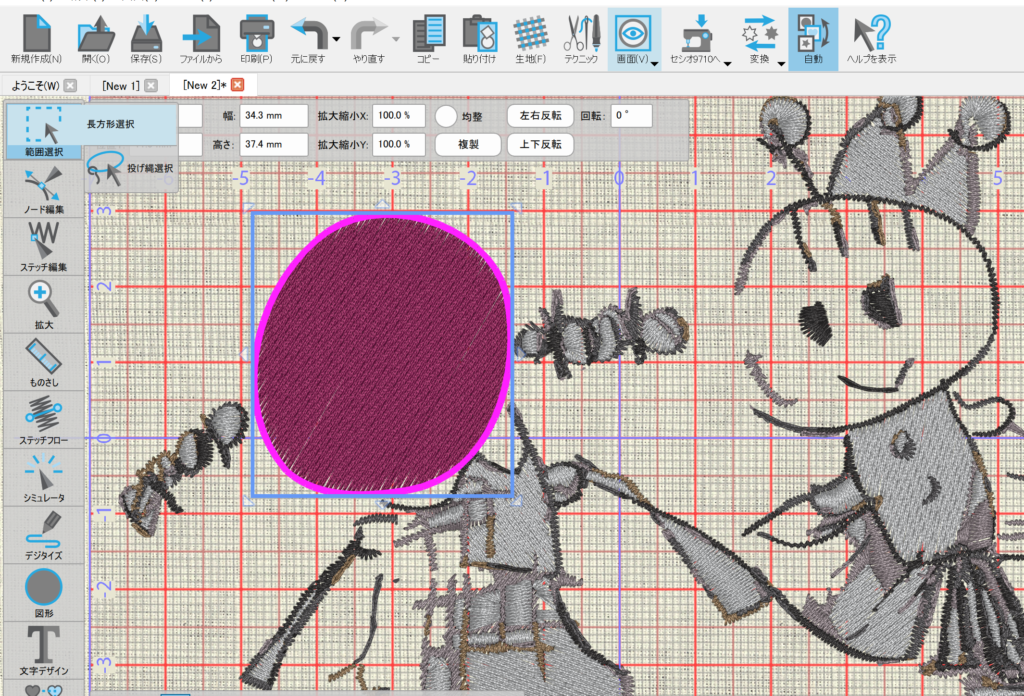Choose the 投げ縄選択 lasso selection option
Image resolution: width=1024 pixels, height=696 pixels.
(130, 169)
